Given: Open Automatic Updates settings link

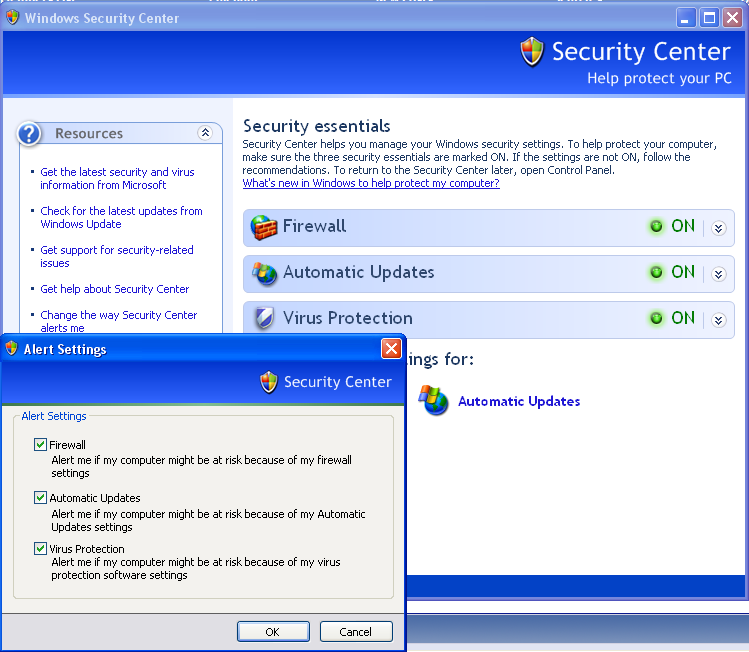Looking at the screenshot, I should pos(519,401).
